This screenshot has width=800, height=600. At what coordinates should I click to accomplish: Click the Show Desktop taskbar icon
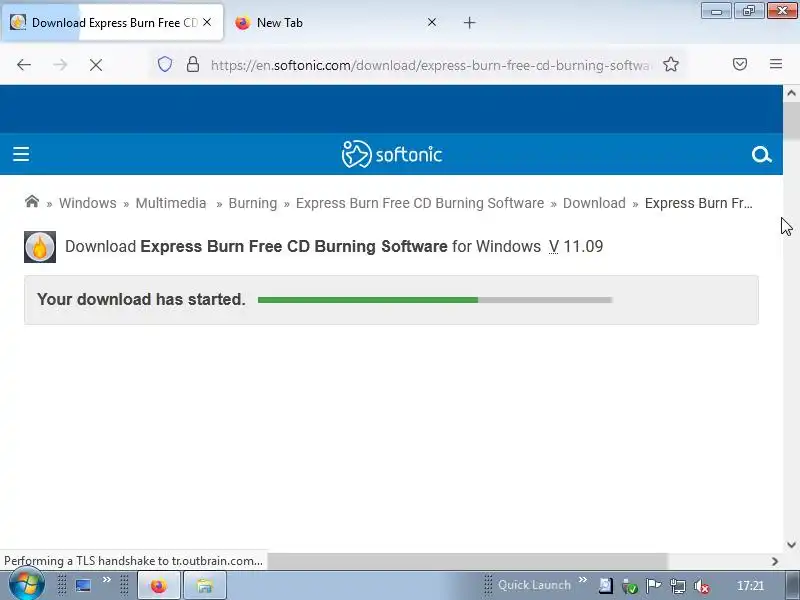83,585
